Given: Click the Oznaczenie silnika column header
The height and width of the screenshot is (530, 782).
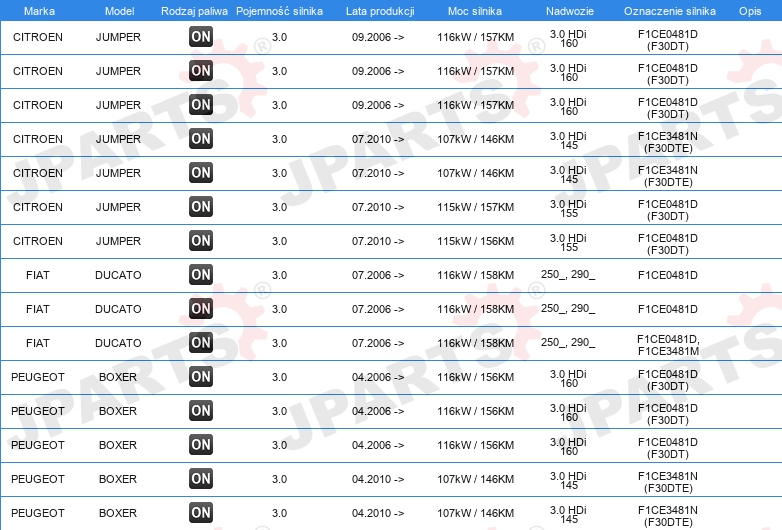Looking at the screenshot, I should pyautogui.click(x=670, y=11).
